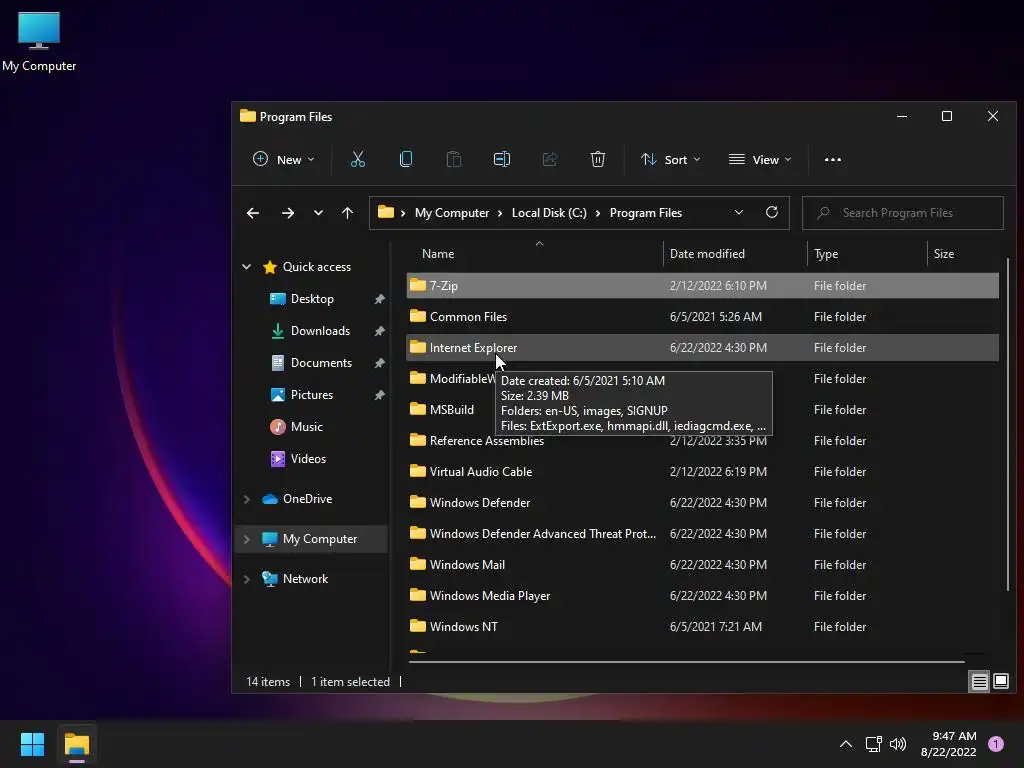This screenshot has height=768, width=1024.
Task: Unpin Documents using its pin icon
Action: tap(379, 363)
